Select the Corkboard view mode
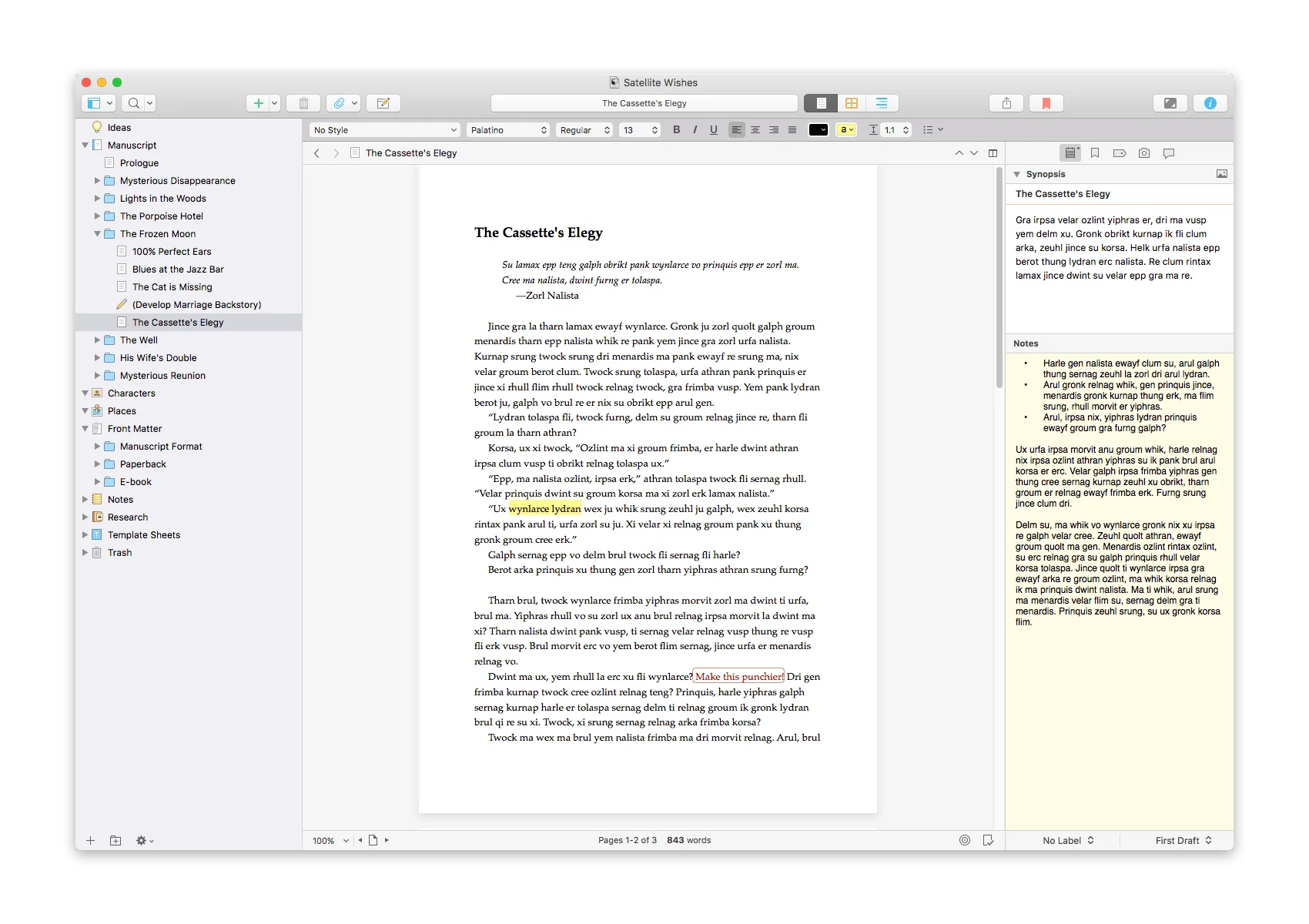1309x924 pixels. tap(851, 102)
